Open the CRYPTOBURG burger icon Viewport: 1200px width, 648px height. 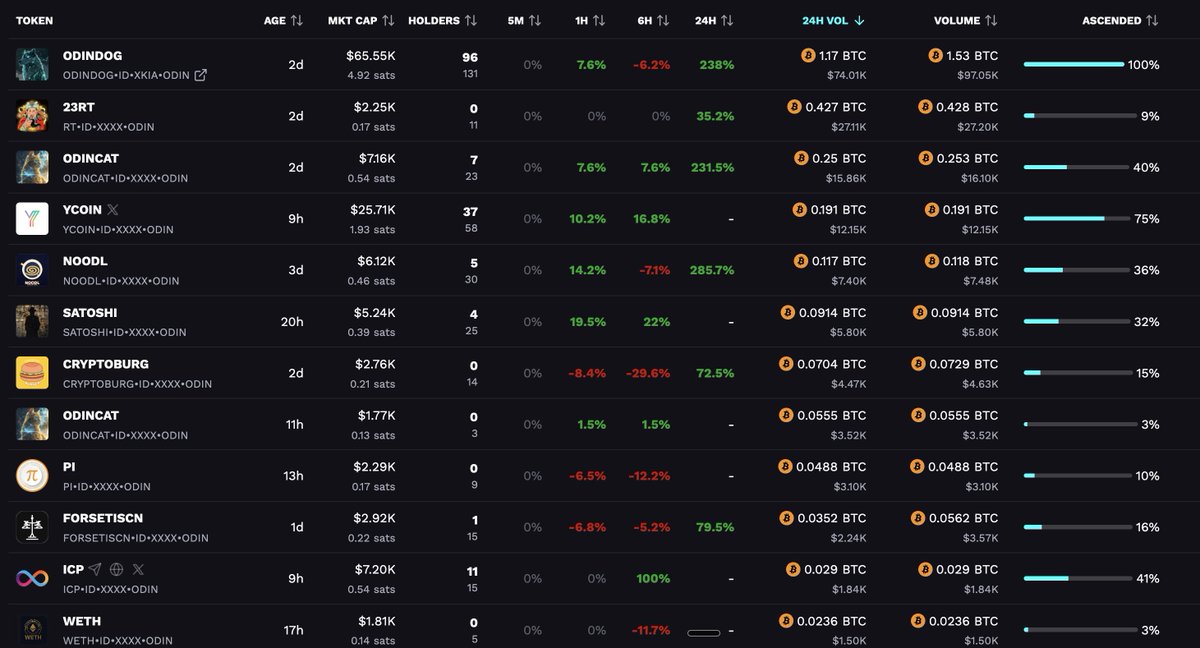[x=32, y=373]
